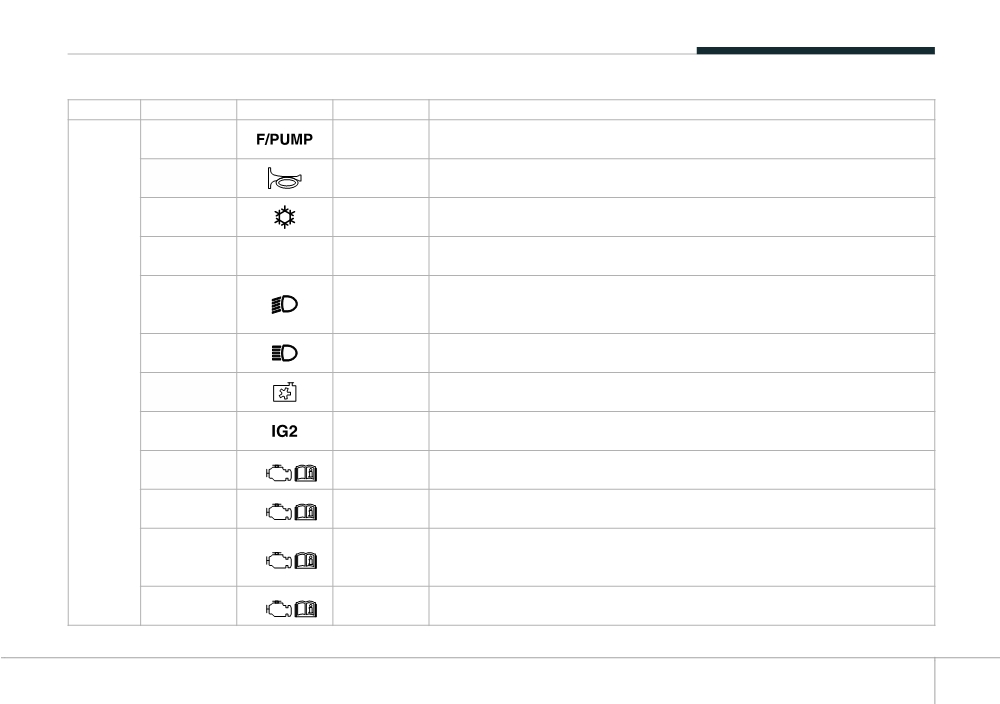Click the empty description cell beside IG2
This screenshot has height=704, width=1000.
[x=682, y=431]
